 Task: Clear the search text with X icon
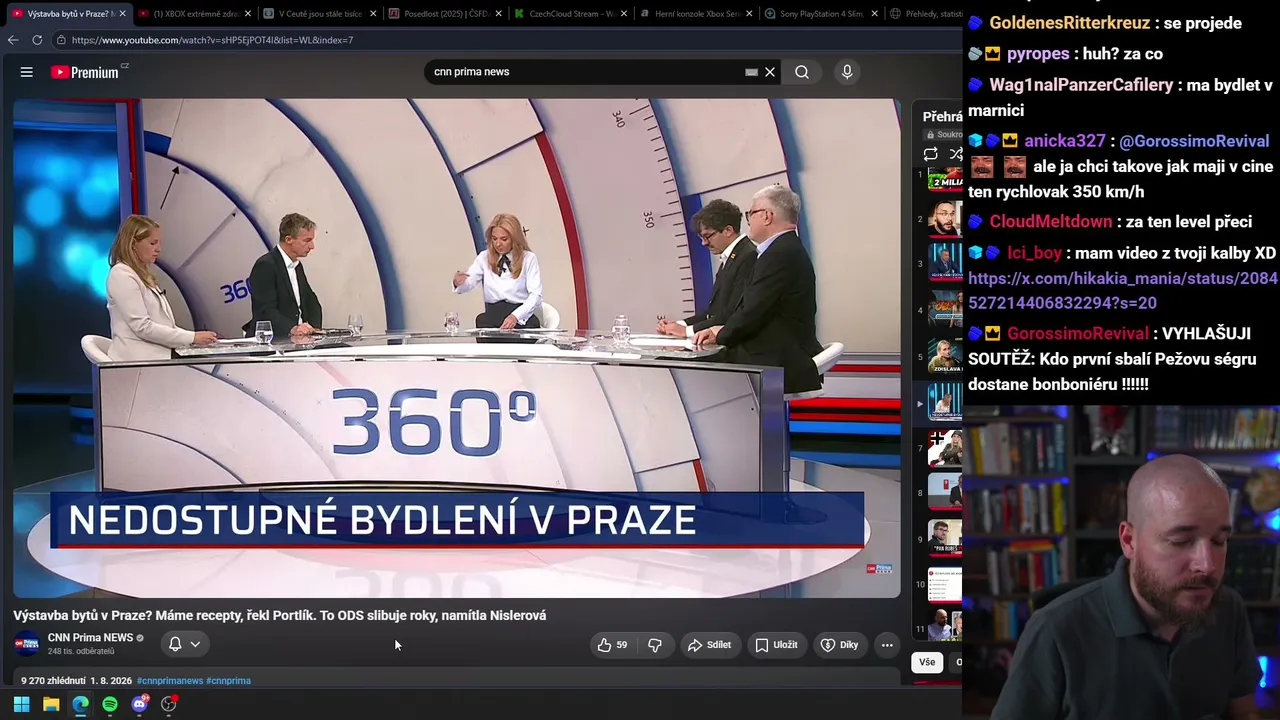tap(770, 72)
